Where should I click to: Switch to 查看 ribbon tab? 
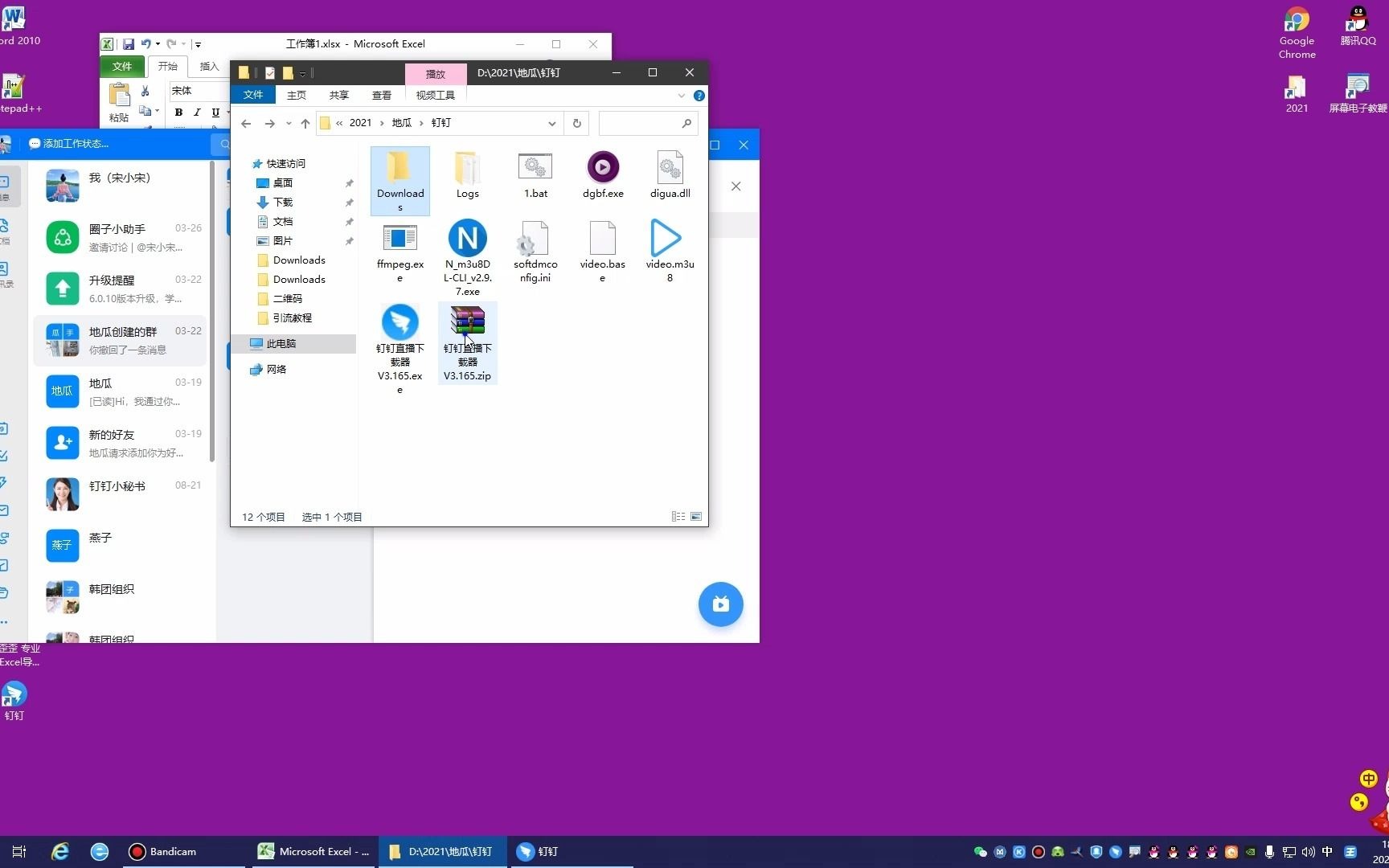tap(382, 95)
